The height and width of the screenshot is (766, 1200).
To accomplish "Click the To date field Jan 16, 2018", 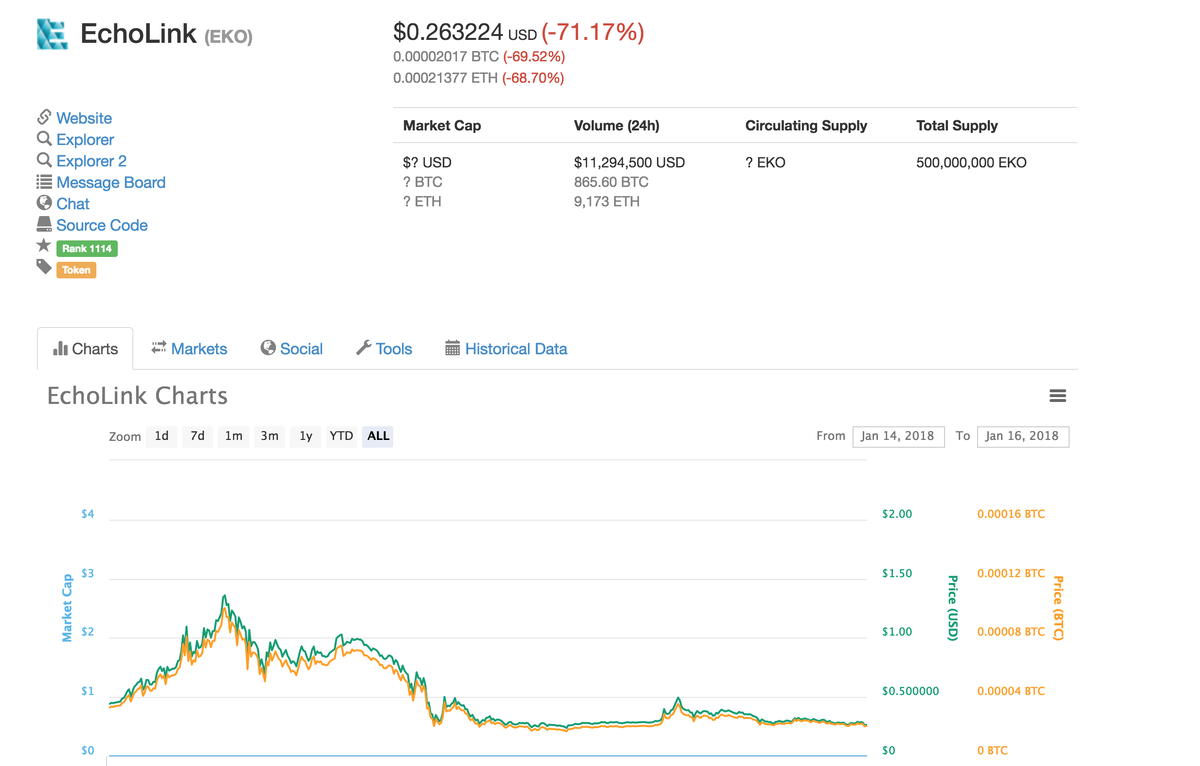I will point(1022,436).
